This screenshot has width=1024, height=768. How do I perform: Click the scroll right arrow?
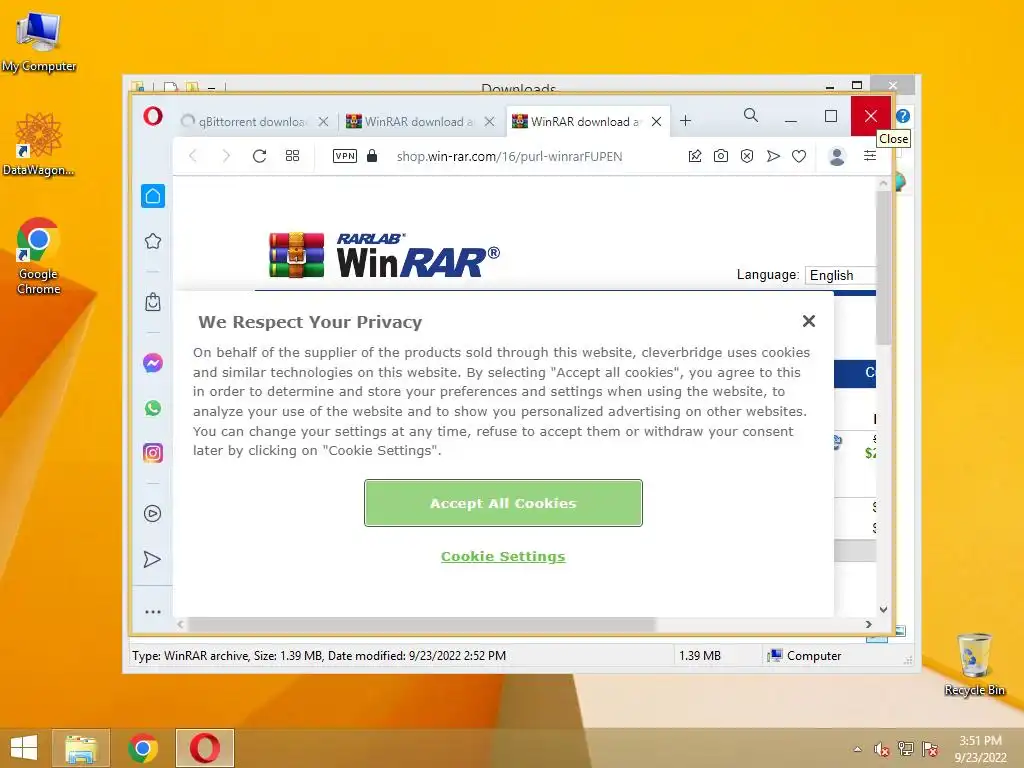coord(869,624)
